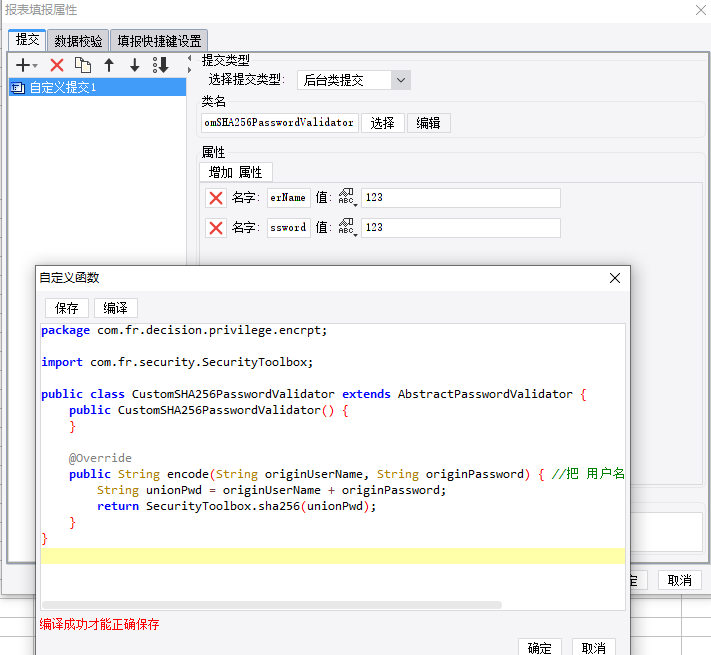This screenshot has width=711, height=655.
Task: Open value type selector for ssword row
Action: coord(347,228)
